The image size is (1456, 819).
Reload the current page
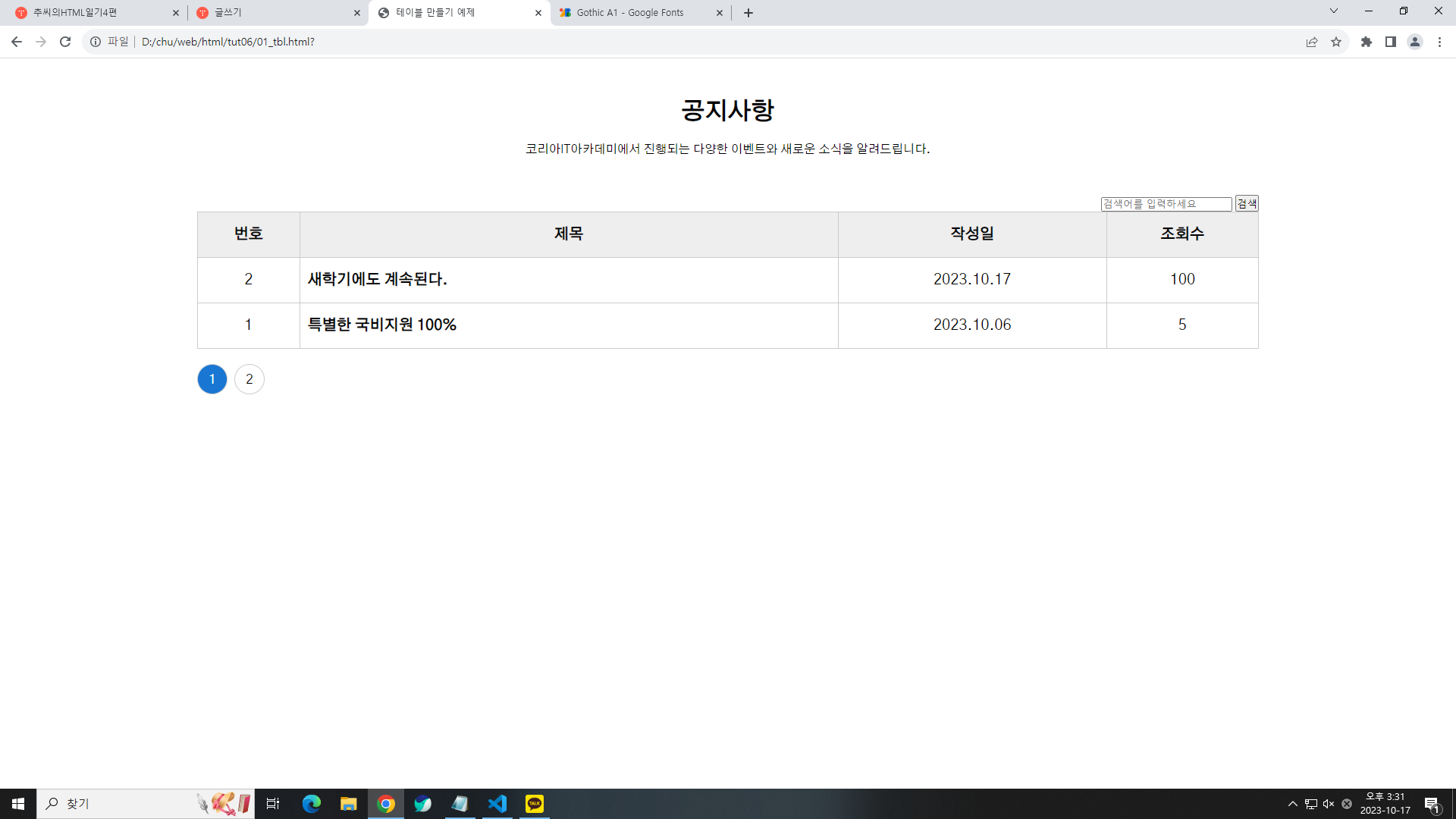pos(65,42)
